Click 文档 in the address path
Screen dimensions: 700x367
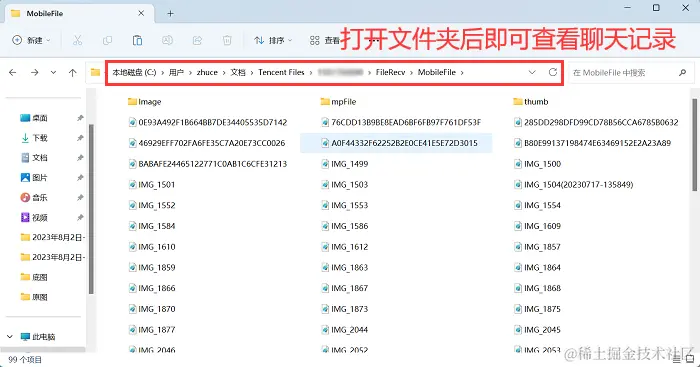[238, 72]
